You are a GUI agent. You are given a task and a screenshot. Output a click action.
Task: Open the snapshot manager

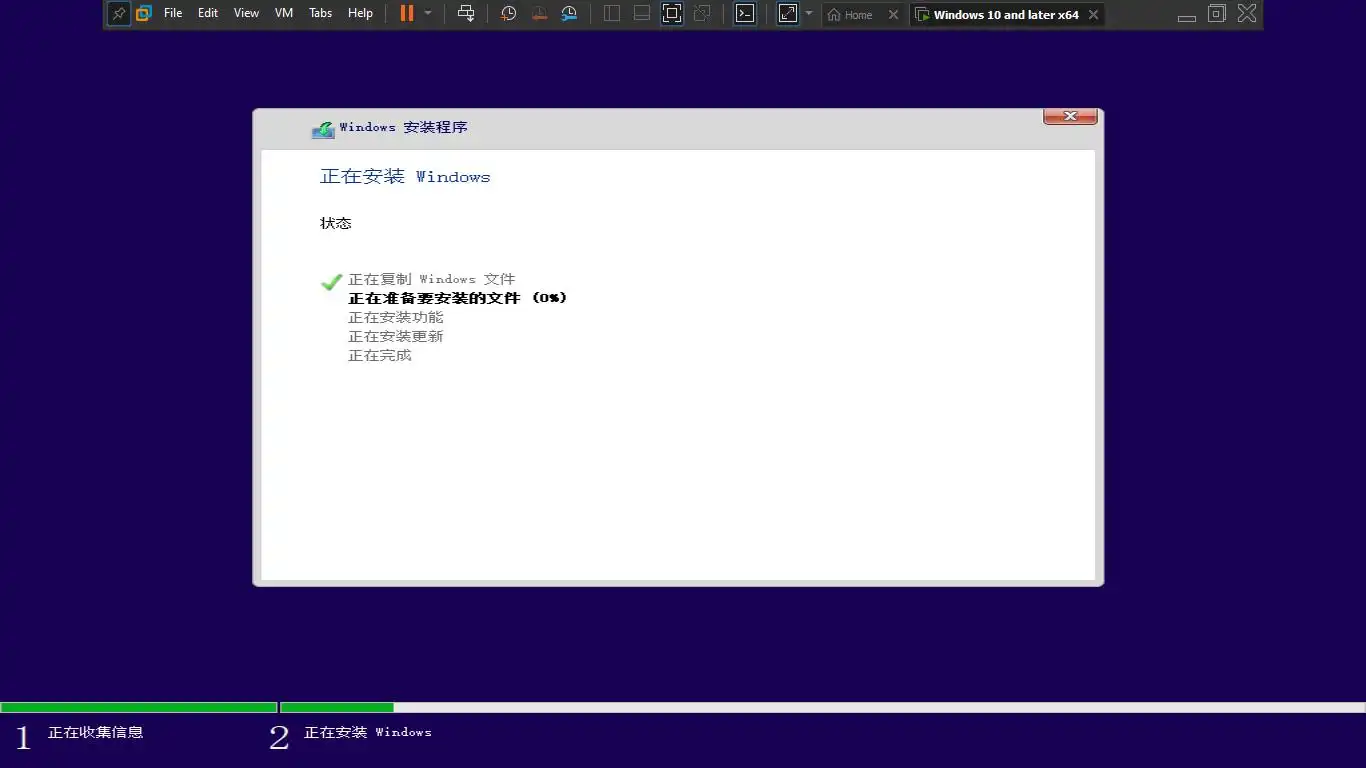coord(569,14)
